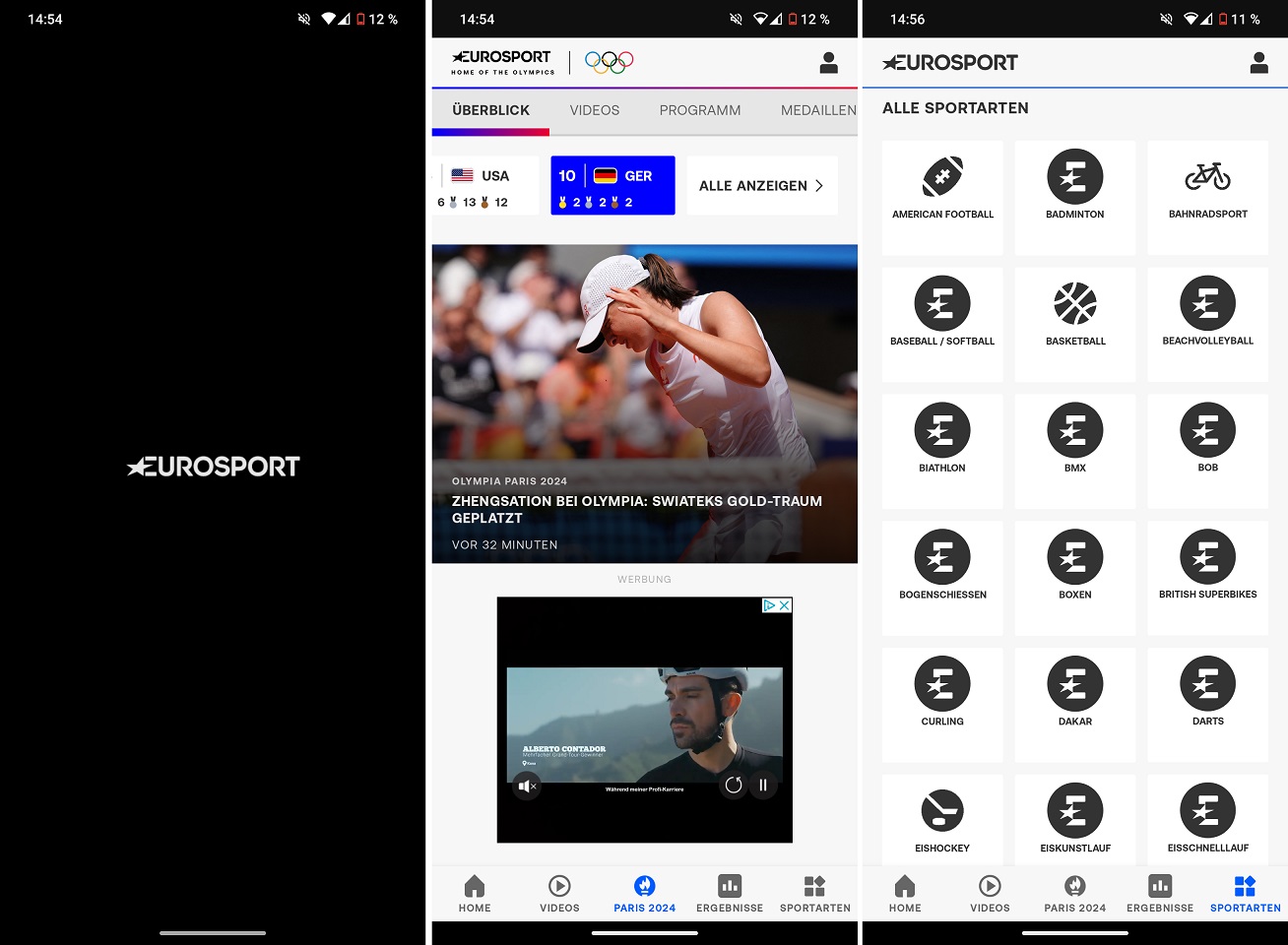Select the Boxen tile
The height and width of the screenshot is (945, 1288).
pos(1075,579)
